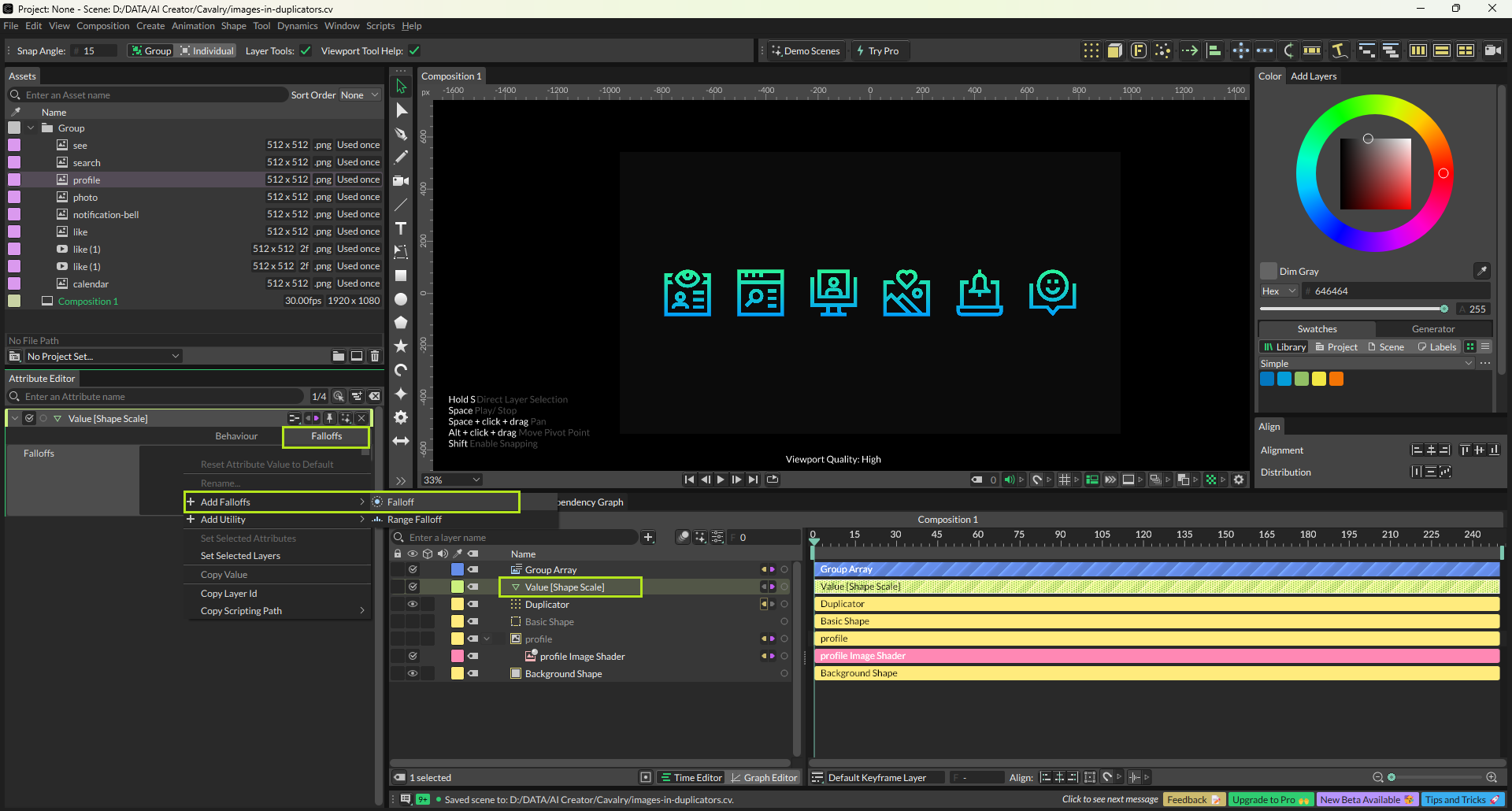Toggle visibility of Duplicator layer
This screenshot has width=1512, height=811.
(x=412, y=605)
